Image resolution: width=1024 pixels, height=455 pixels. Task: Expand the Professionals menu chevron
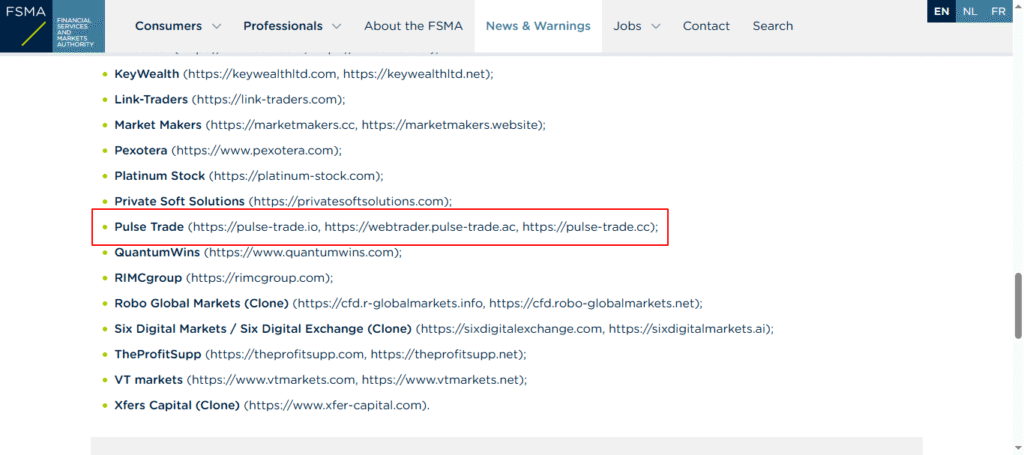[x=336, y=26]
